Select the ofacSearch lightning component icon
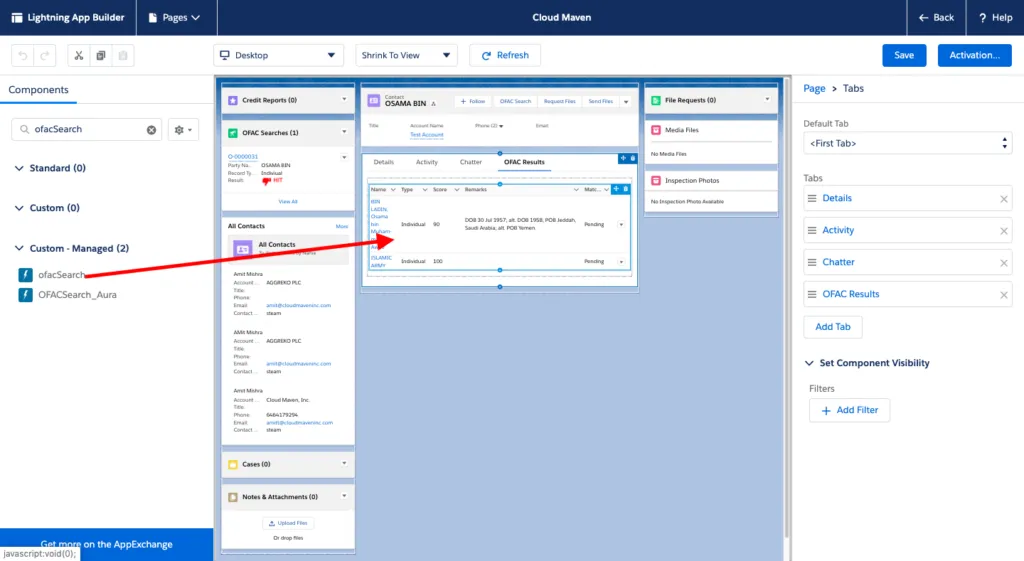This screenshot has height=561, width=1024. tap(25, 275)
